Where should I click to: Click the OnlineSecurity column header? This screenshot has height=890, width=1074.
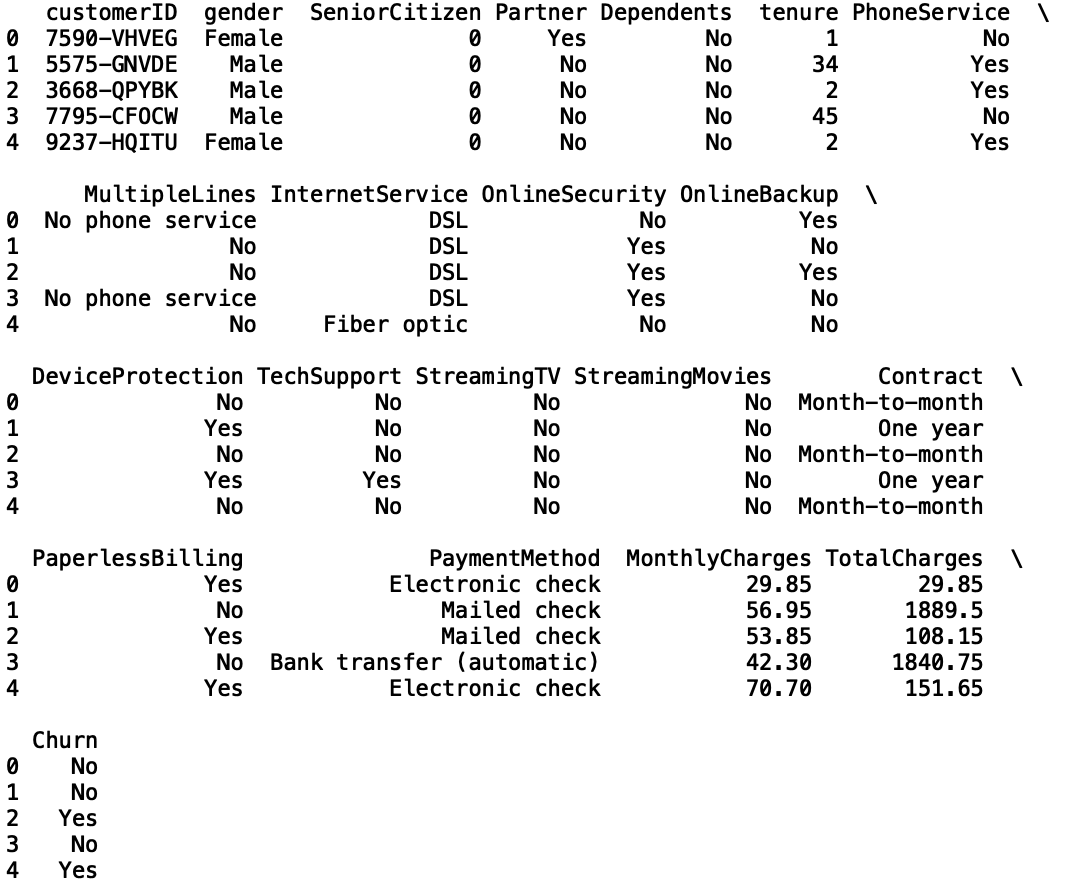pos(573,194)
